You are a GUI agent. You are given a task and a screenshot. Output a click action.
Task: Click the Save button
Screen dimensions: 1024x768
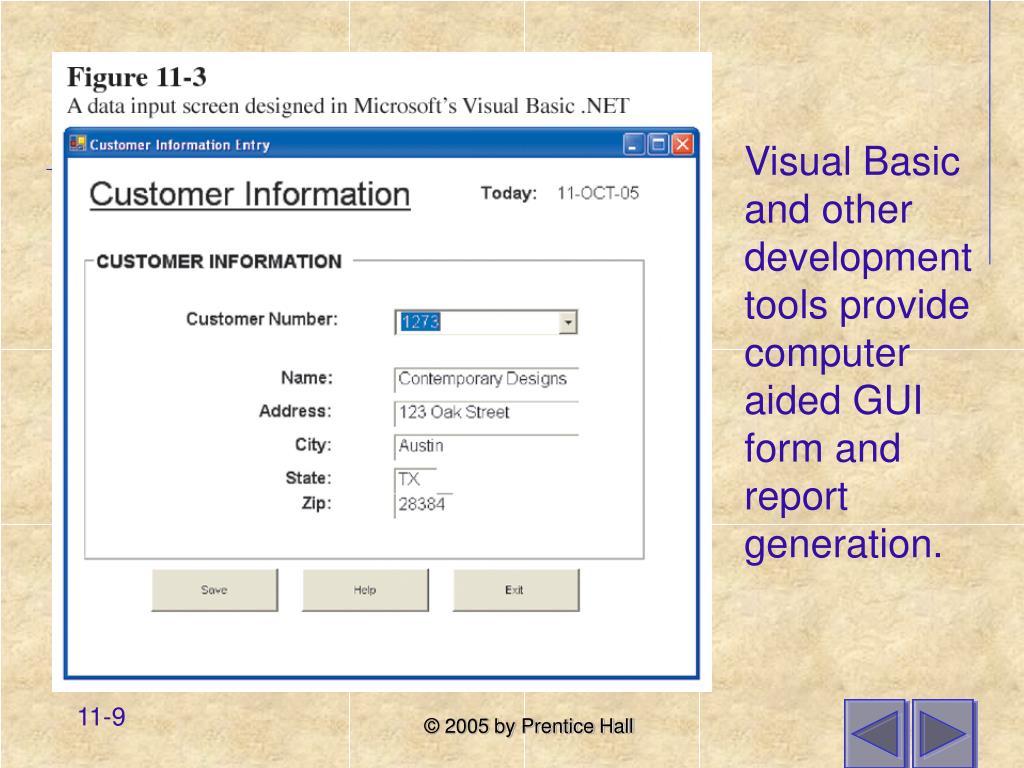click(x=215, y=590)
